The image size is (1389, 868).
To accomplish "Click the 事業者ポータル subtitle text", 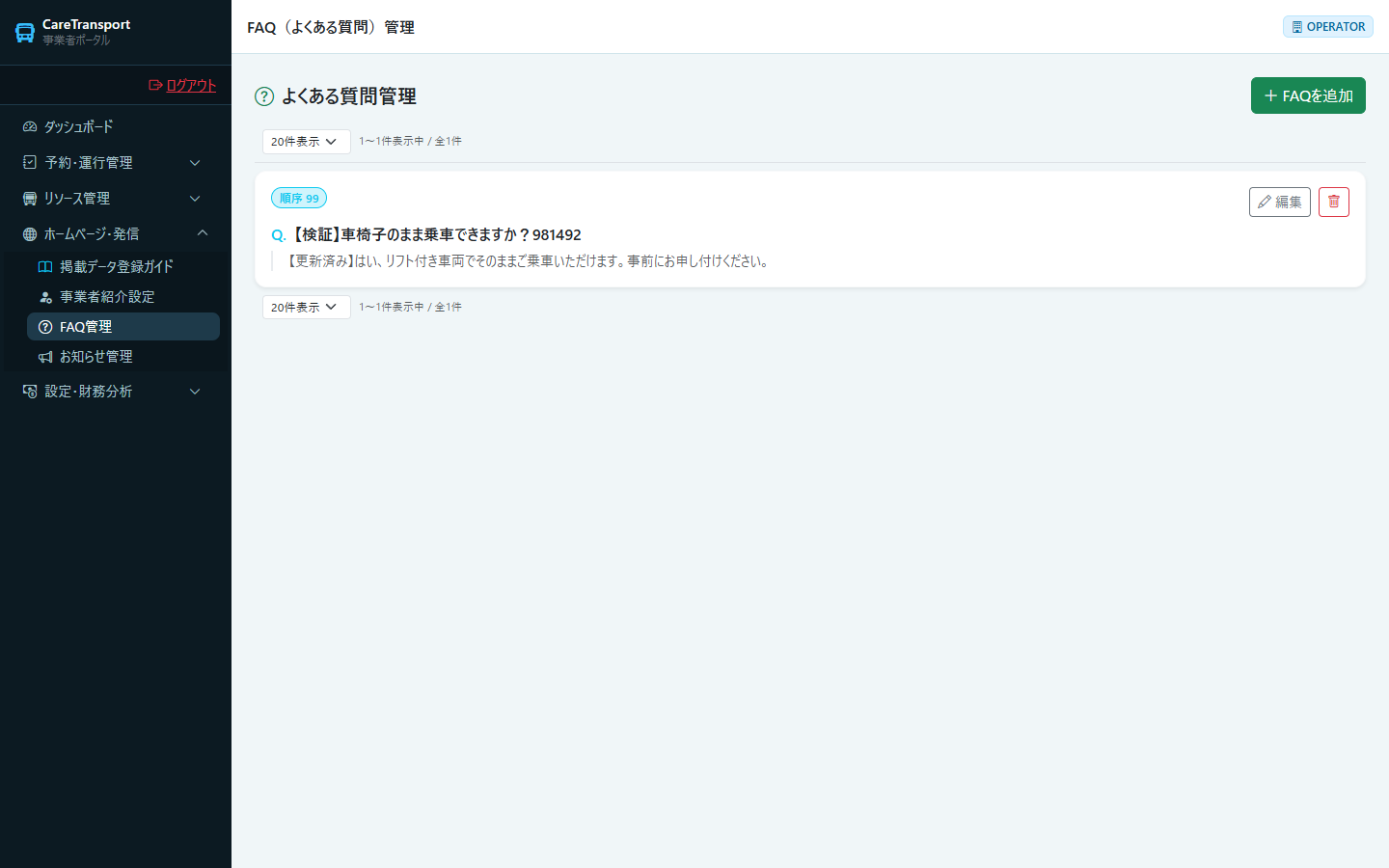I will 76,41.
